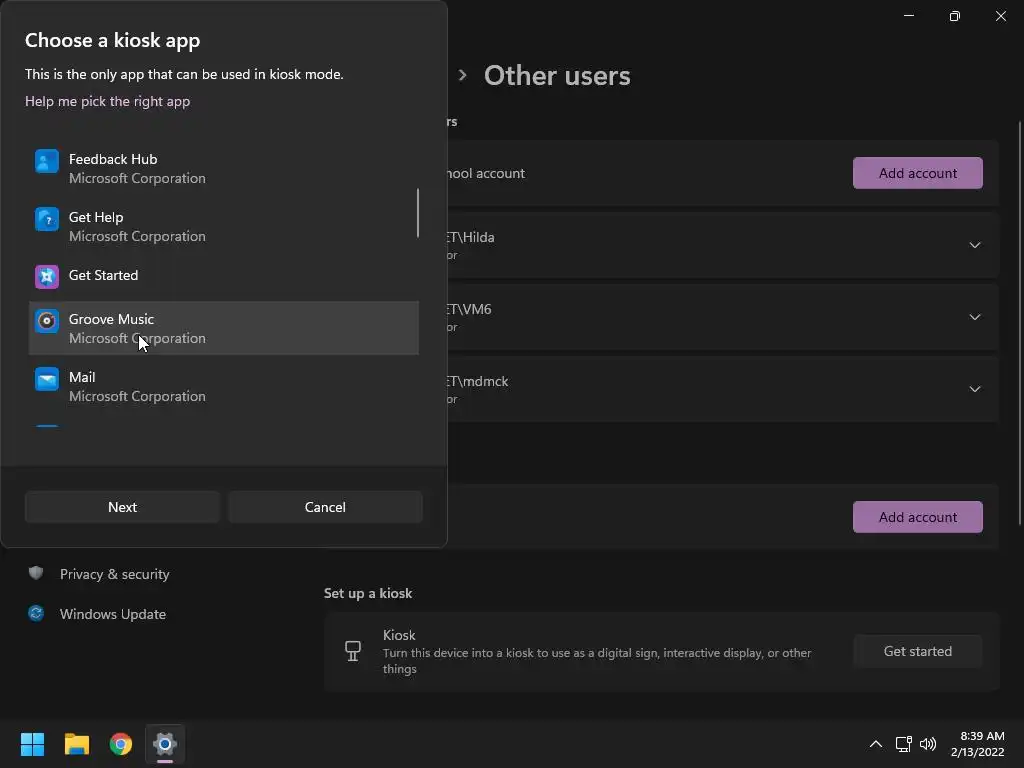Show hidden system tray icons
The height and width of the screenshot is (768, 1024).
875,744
